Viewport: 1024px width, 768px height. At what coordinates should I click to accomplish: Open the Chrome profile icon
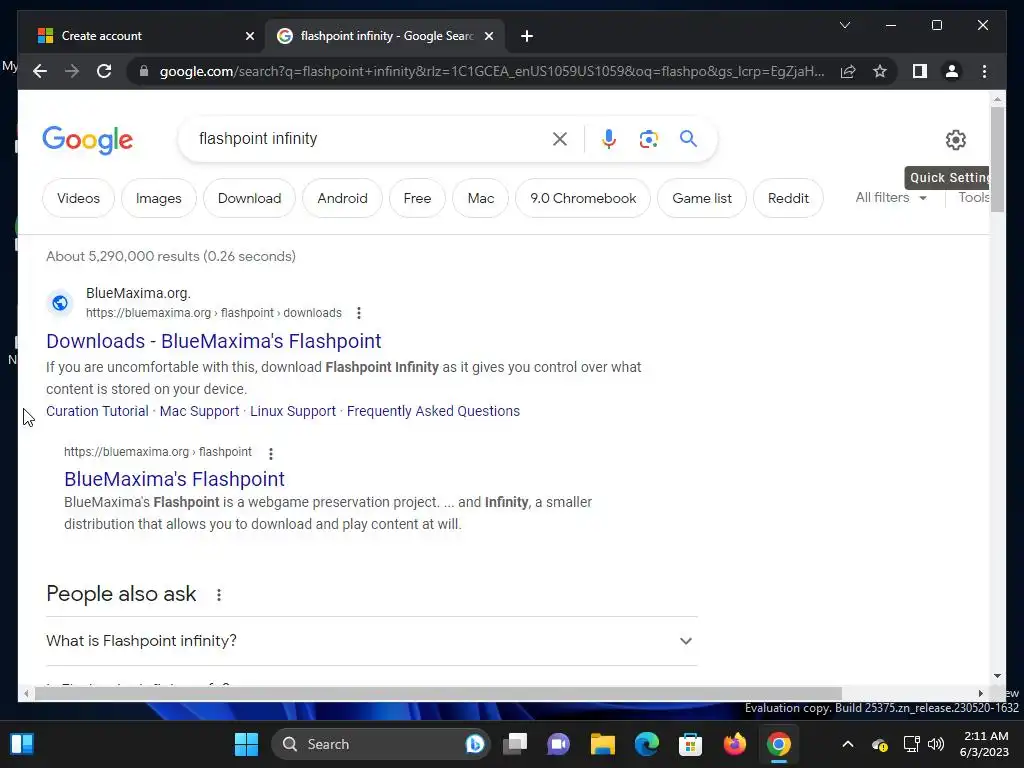pos(952,71)
